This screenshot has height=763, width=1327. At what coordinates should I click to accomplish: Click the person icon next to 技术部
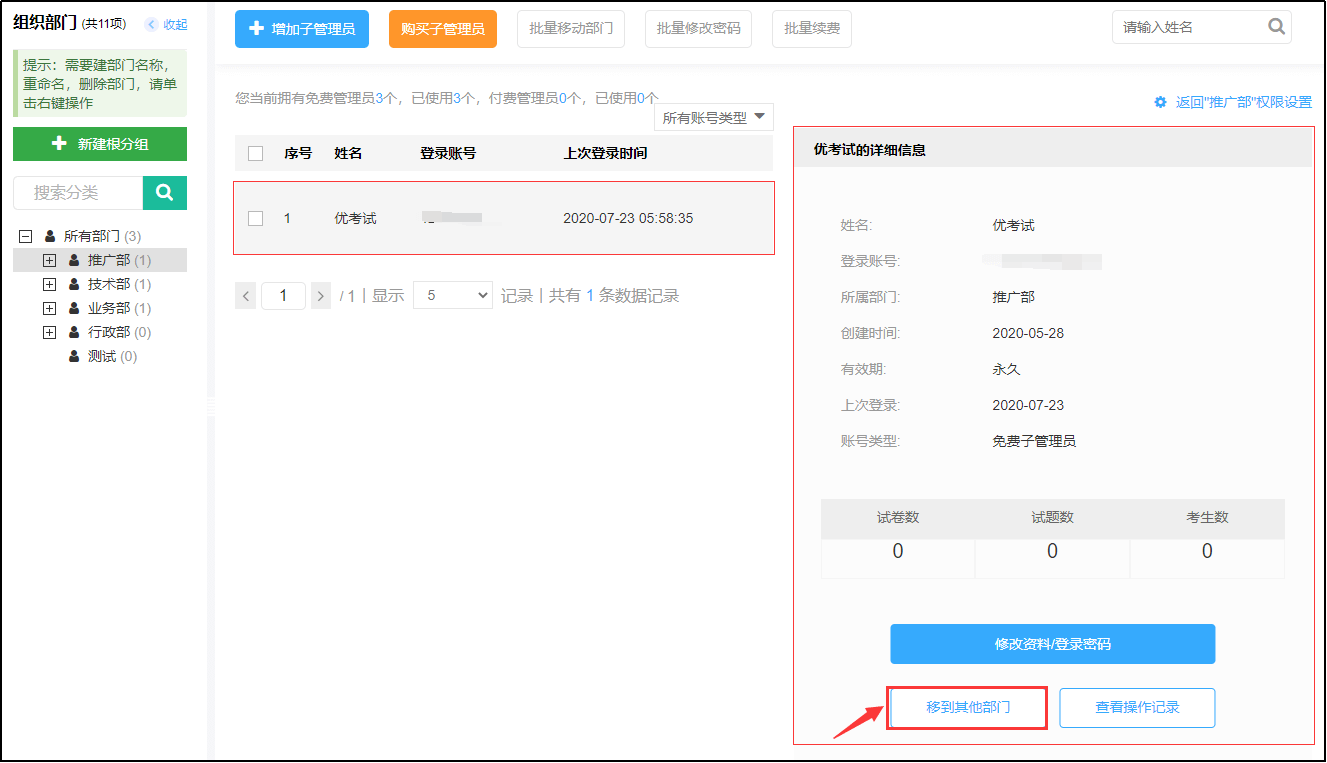(74, 284)
